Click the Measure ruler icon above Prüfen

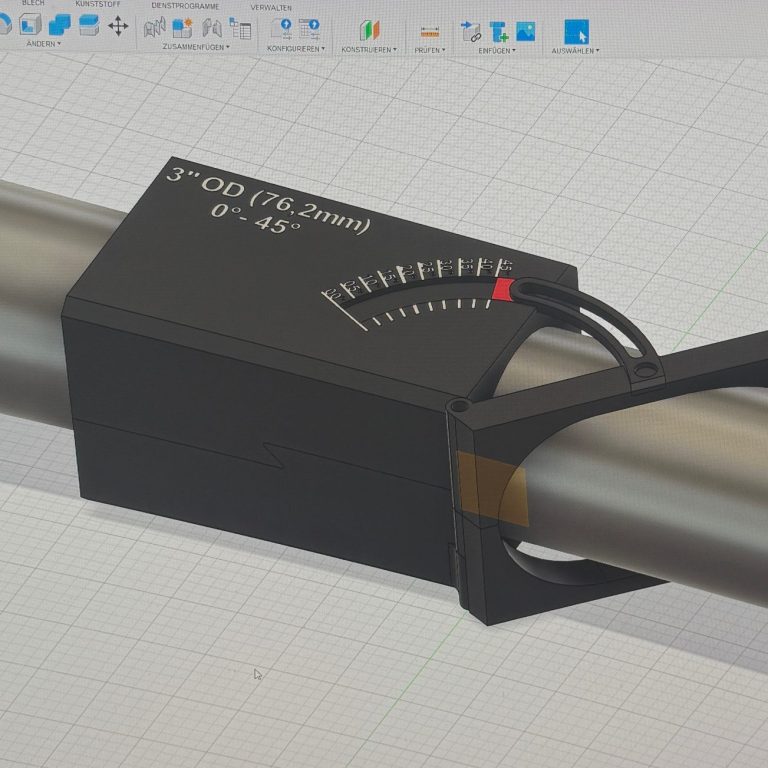[x=430, y=32]
